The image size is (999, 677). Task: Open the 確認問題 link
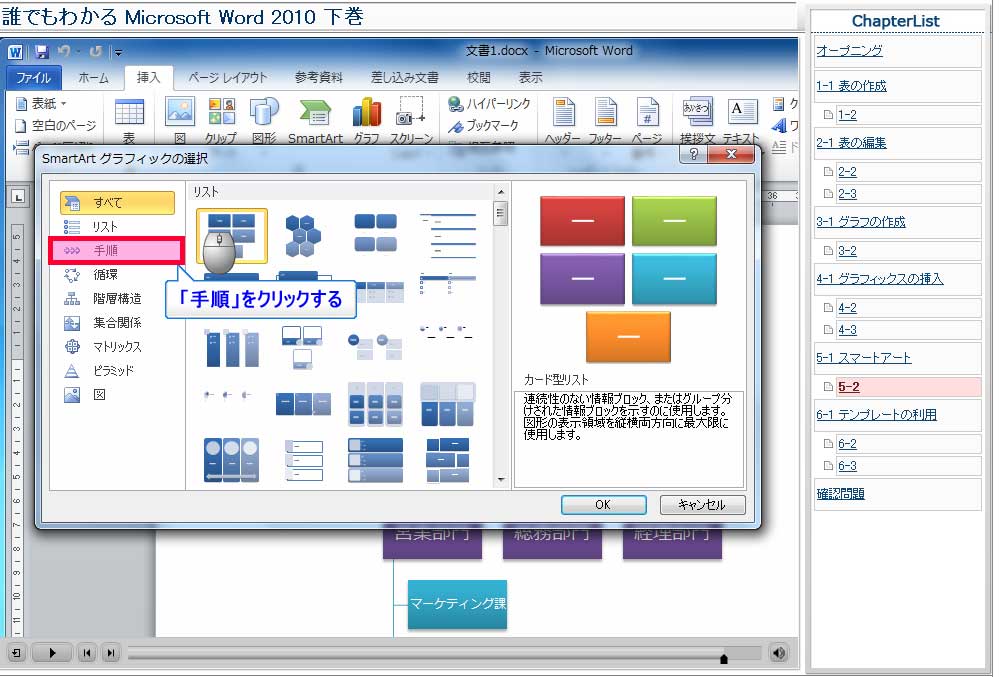pos(840,494)
